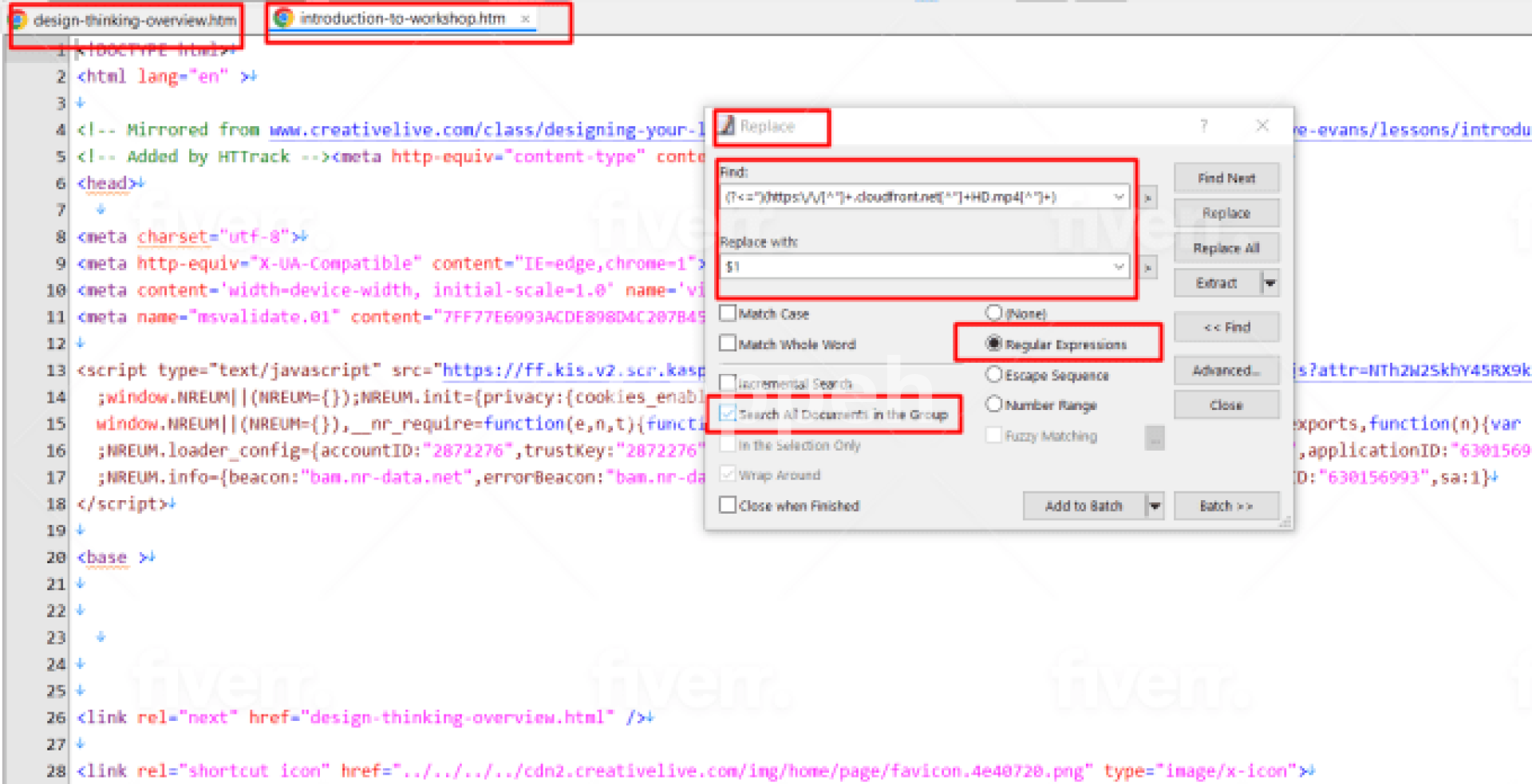1532x784 pixels.
Task: Close the introduction-to-workshop.htm tab with its X
Action: (x=525, y=18)
